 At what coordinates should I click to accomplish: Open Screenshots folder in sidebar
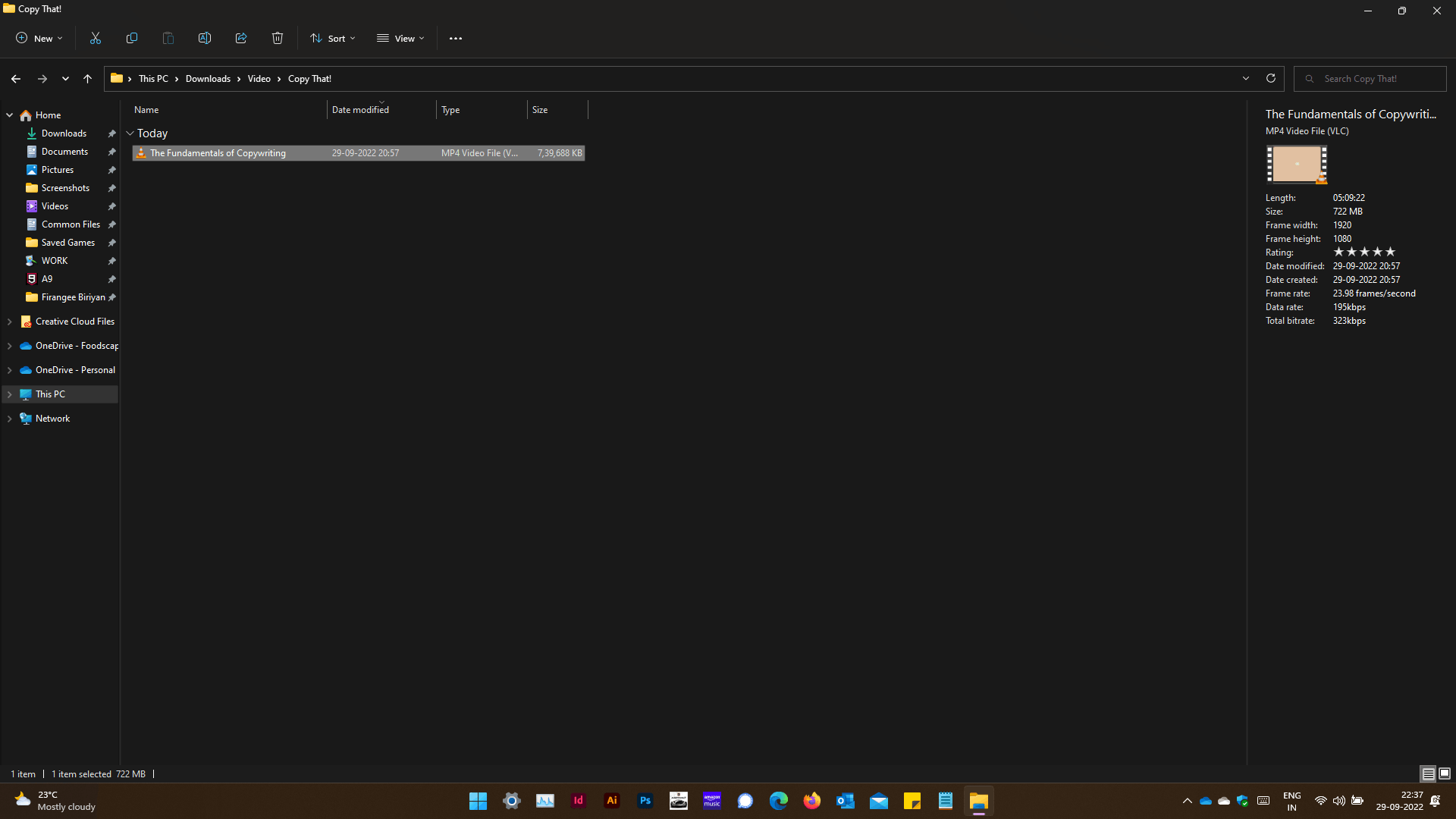[x=65, y=188]
